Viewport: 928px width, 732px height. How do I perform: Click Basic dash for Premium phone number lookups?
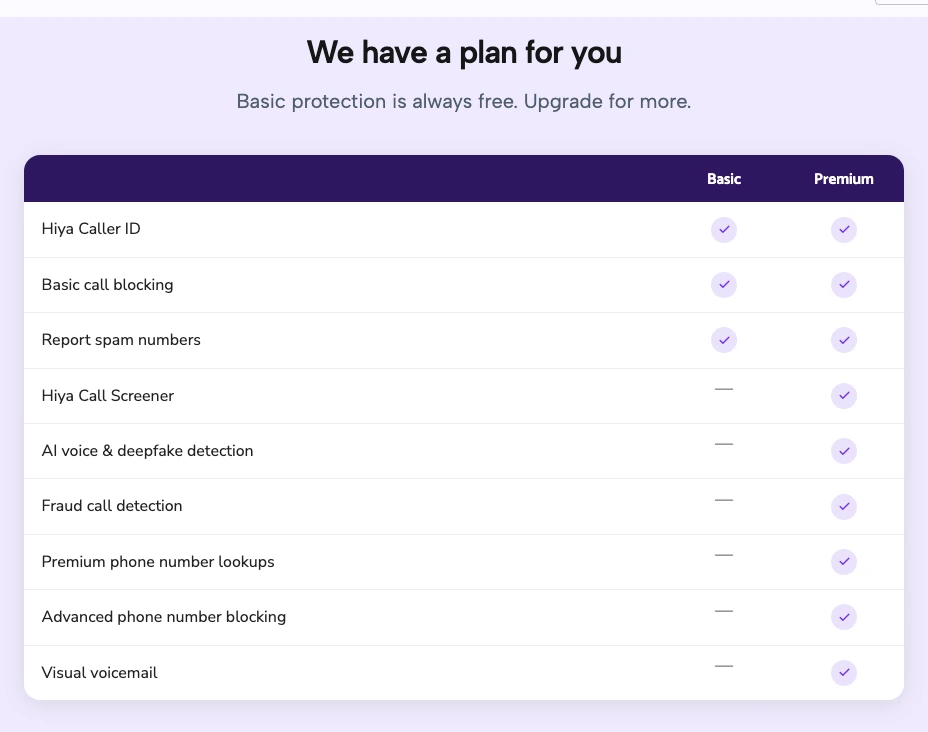coord(724,555)
